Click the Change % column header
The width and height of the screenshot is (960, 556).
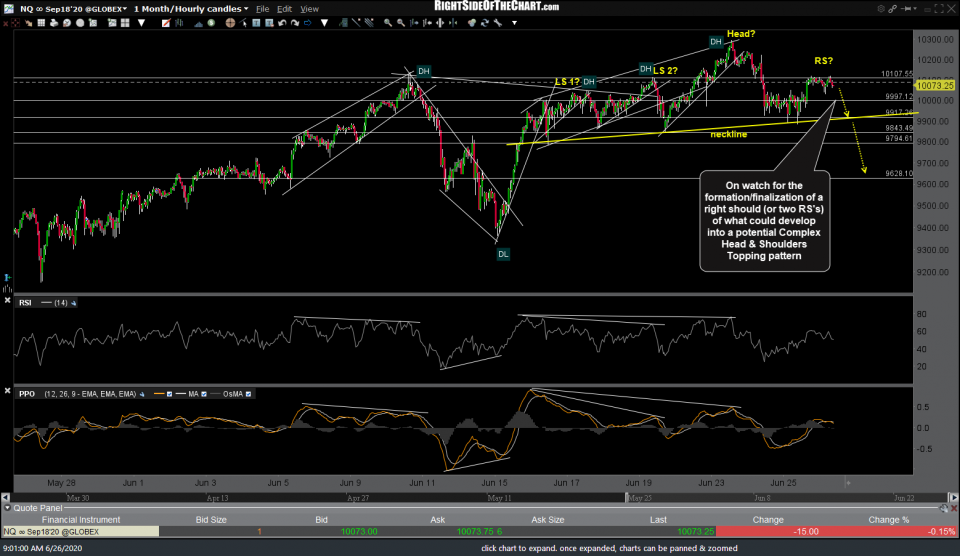point(888,520)
